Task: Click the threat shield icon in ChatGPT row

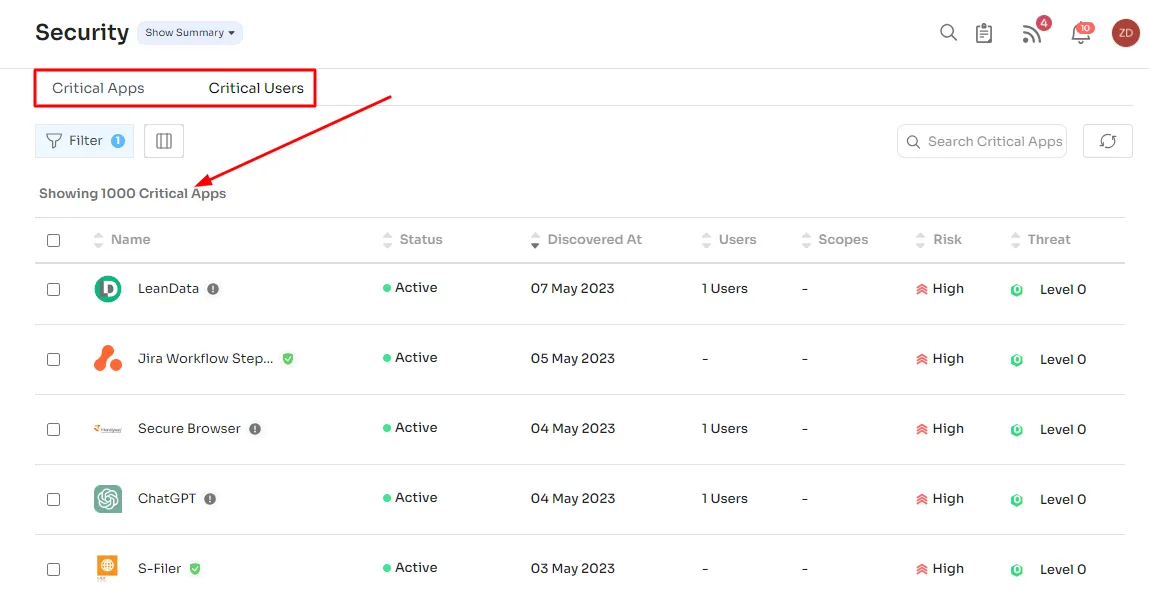Action: click(x=1016, y=500)
